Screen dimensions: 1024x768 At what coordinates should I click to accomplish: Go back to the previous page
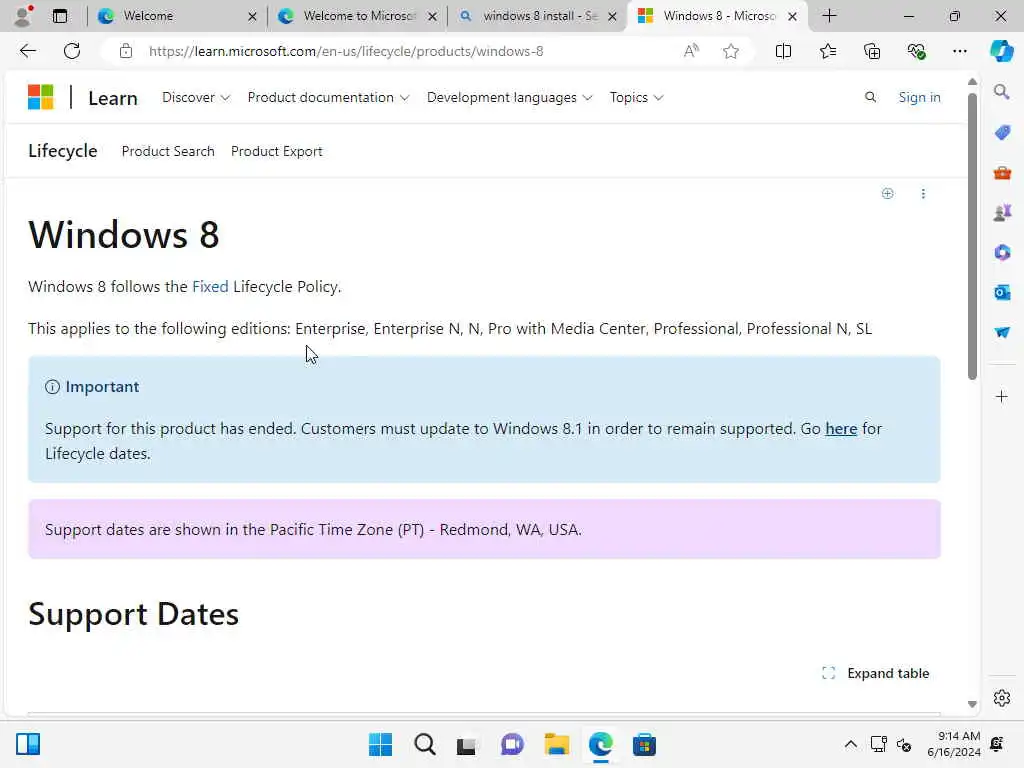click(27, 51)
